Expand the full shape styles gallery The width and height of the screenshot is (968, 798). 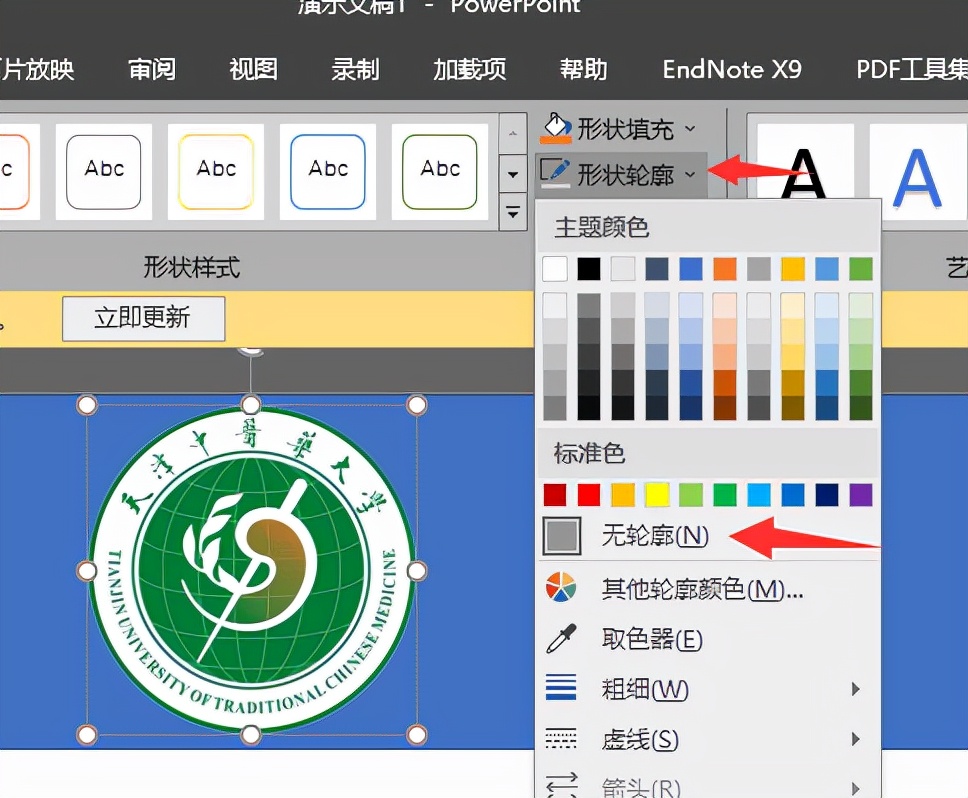512,213
